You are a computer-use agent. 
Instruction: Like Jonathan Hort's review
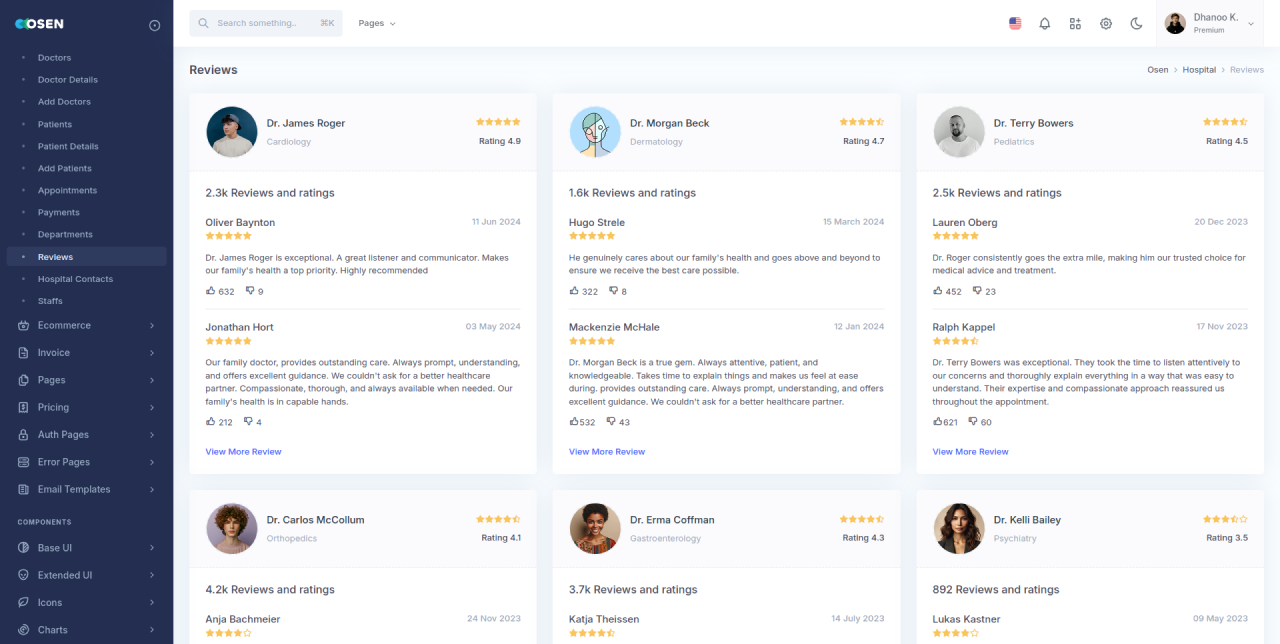tap(211, 421)
